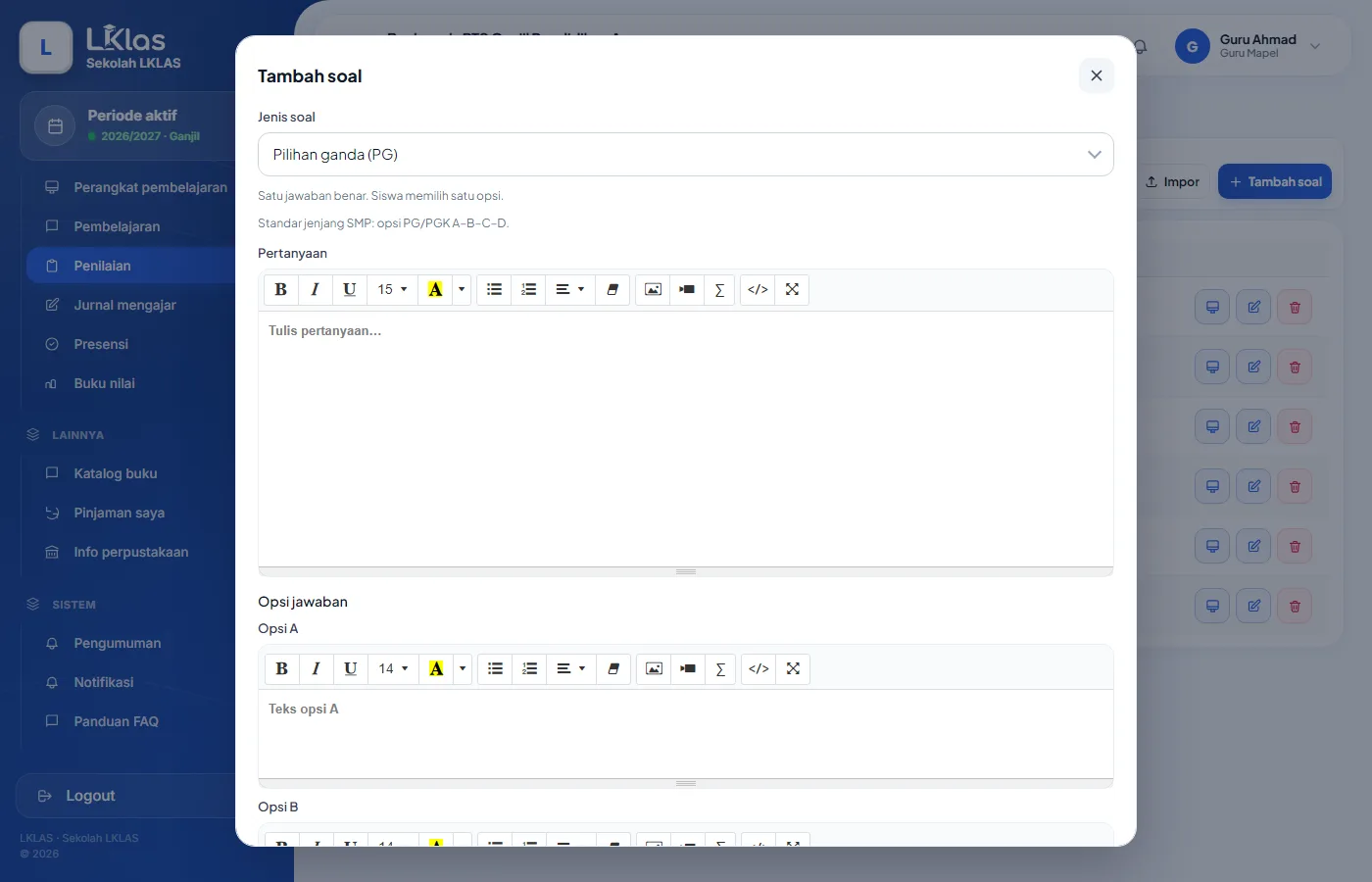Open the Jenis soal dropdown
This screenshot has width=1372, height=882.
coord(686,155)
